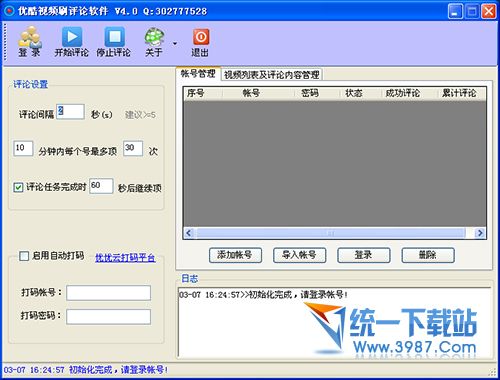Click the 状态 column header
Screen dimensions: 500x380
click(x=361, y=93)
